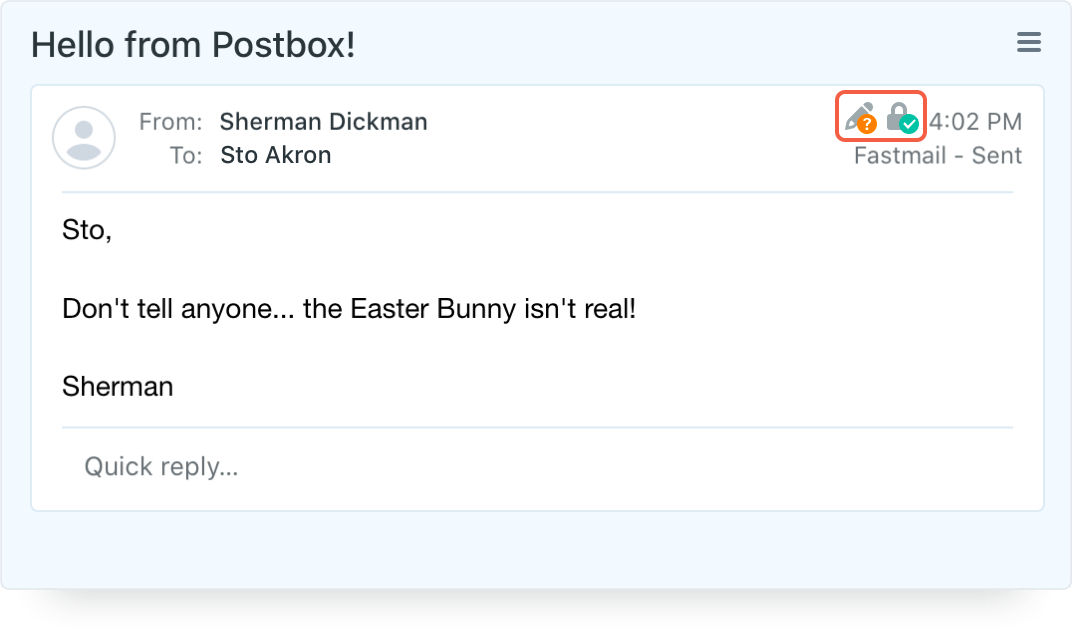Click the "Sto," greeting line
The image size is (1072, 634).
tap(86, 231)
